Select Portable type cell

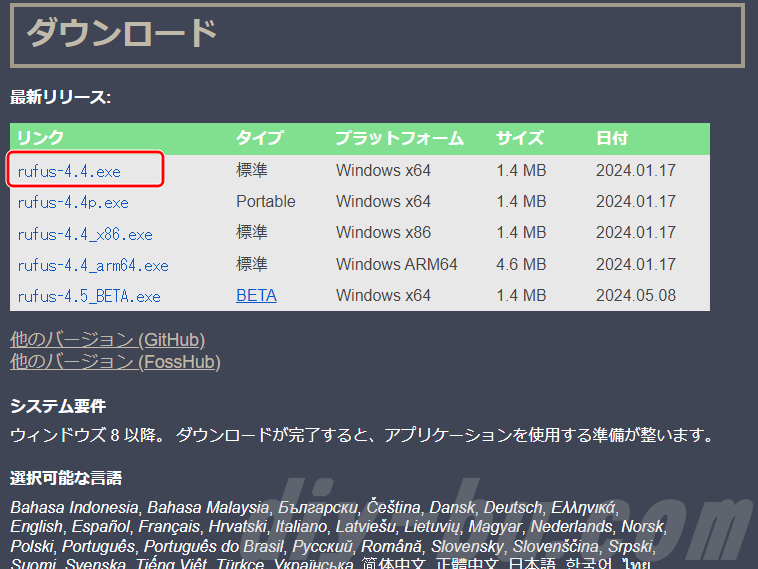click(266, 201)
